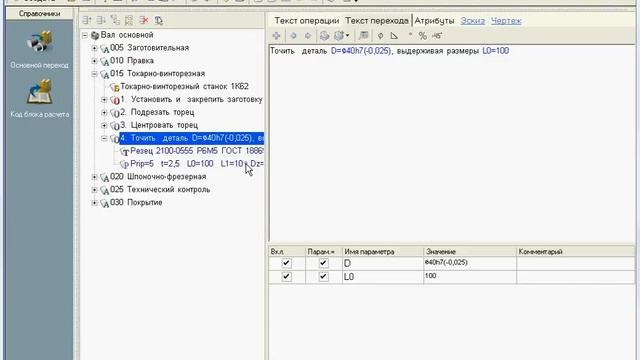
Task: Expand the 005 Заготовительная operation
Action: click(x=94, y=48)
